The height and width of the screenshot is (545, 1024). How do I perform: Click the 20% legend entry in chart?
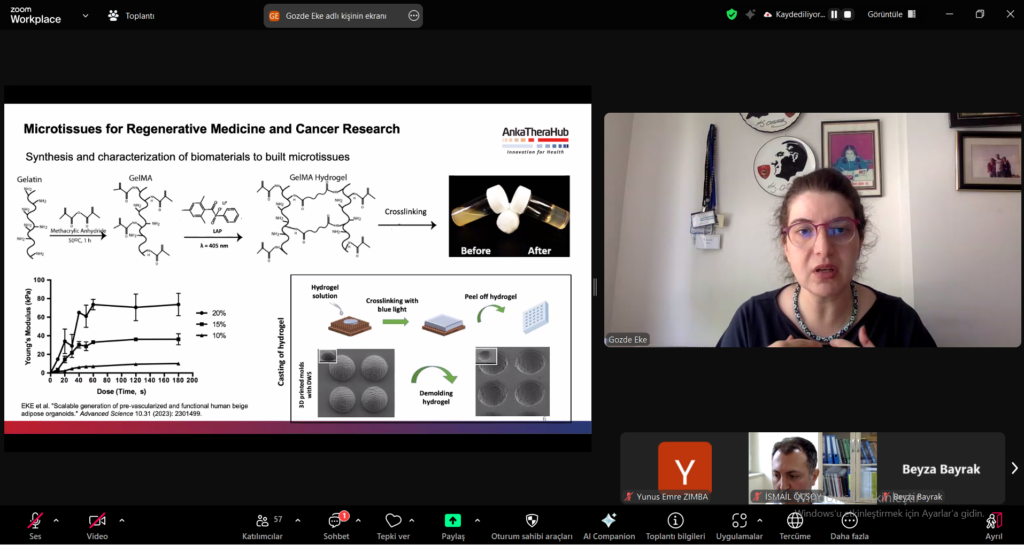point(211,313)
